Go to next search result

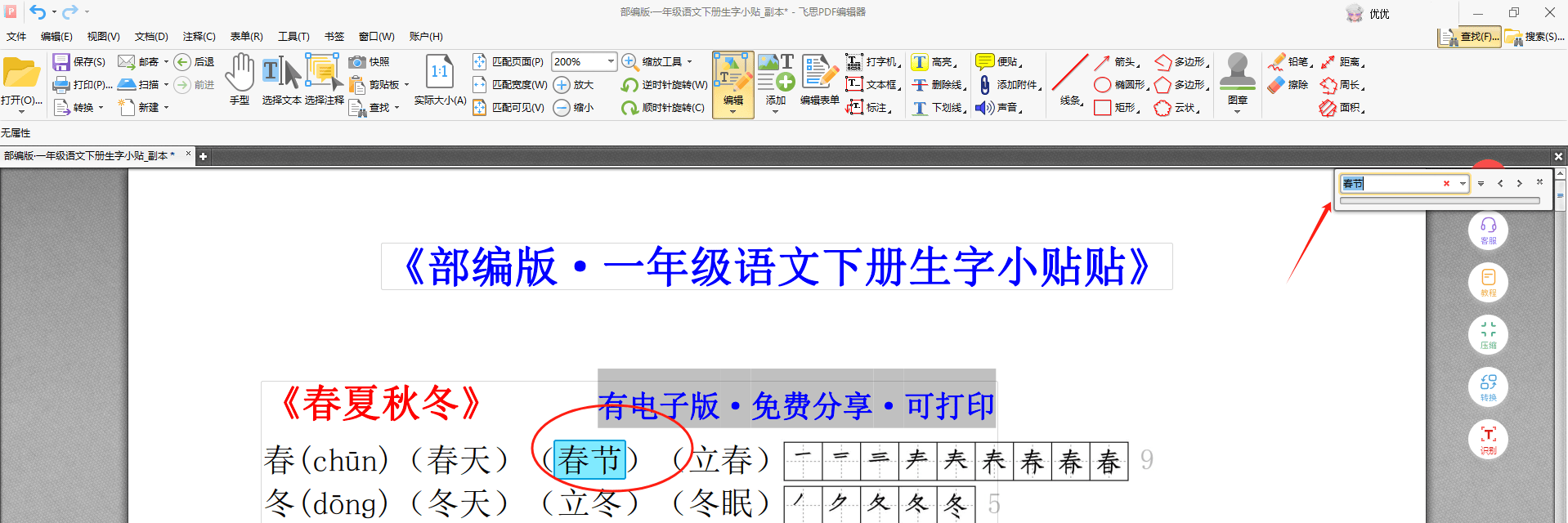(1519, 184)
